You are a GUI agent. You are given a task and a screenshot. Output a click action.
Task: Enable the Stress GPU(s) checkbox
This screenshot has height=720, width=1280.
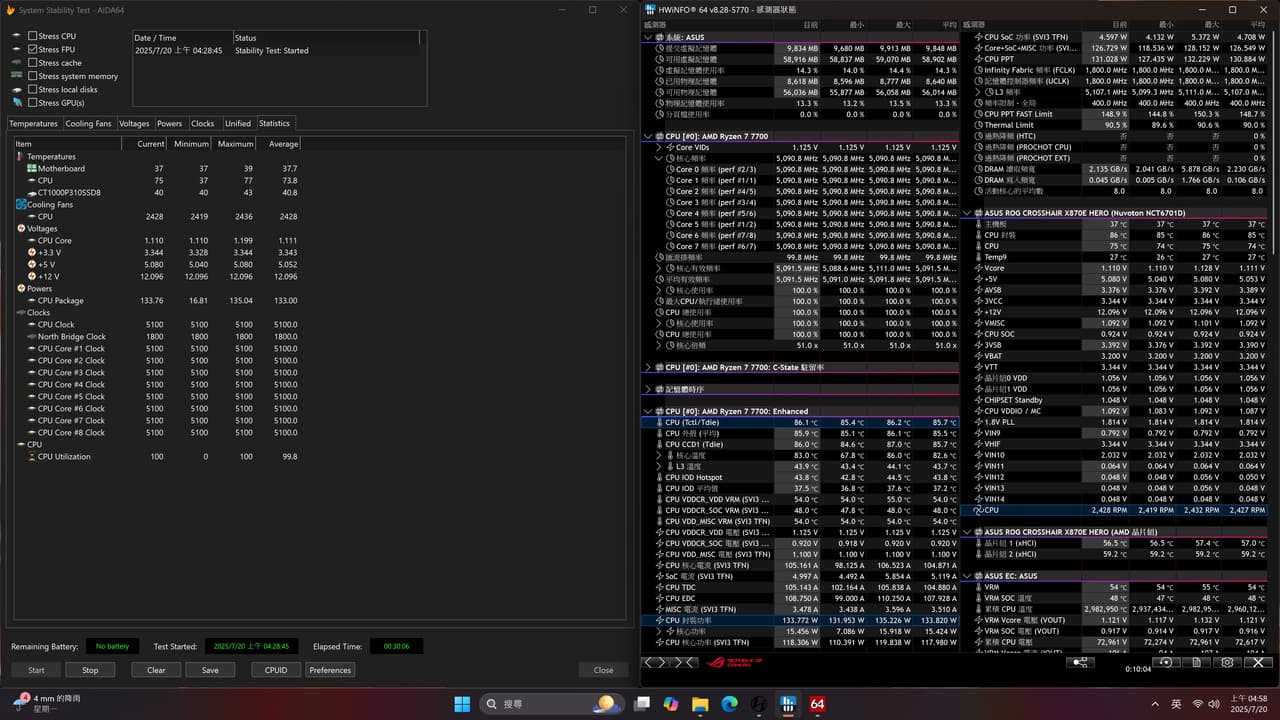coord(33,103)
